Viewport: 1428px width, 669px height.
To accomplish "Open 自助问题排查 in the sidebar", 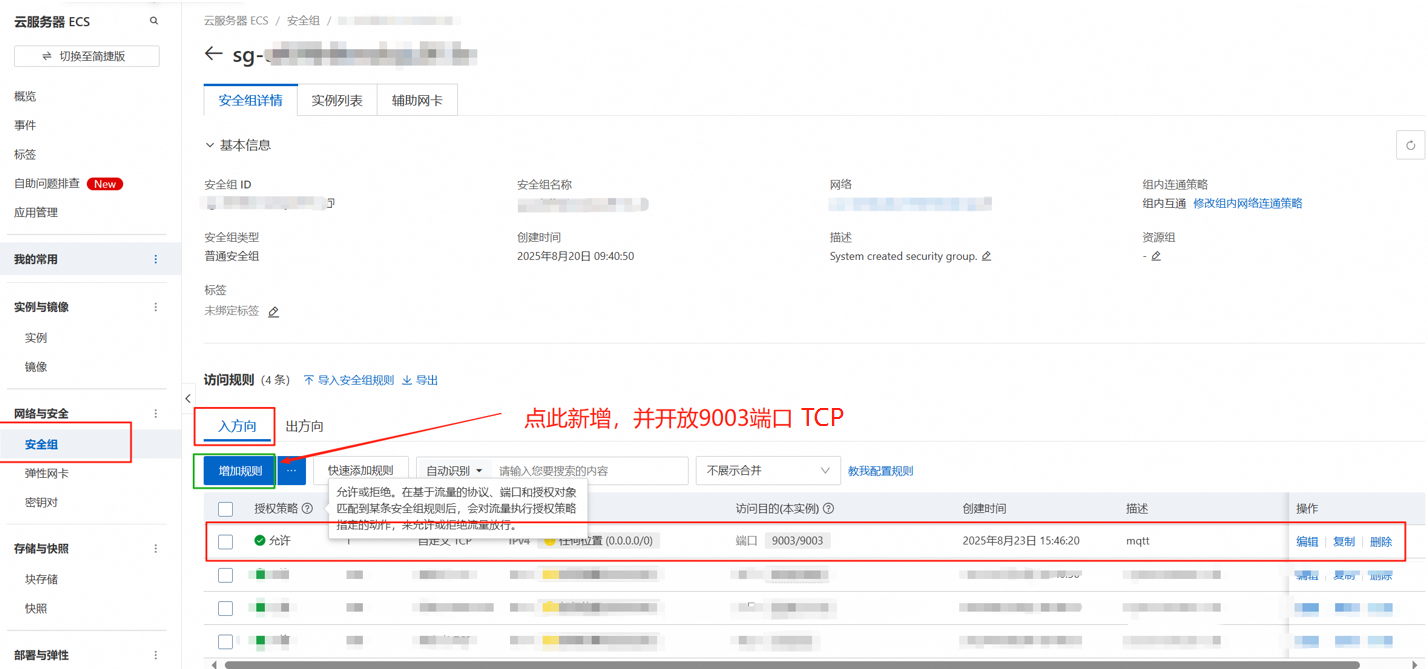I will coord(47,184).
